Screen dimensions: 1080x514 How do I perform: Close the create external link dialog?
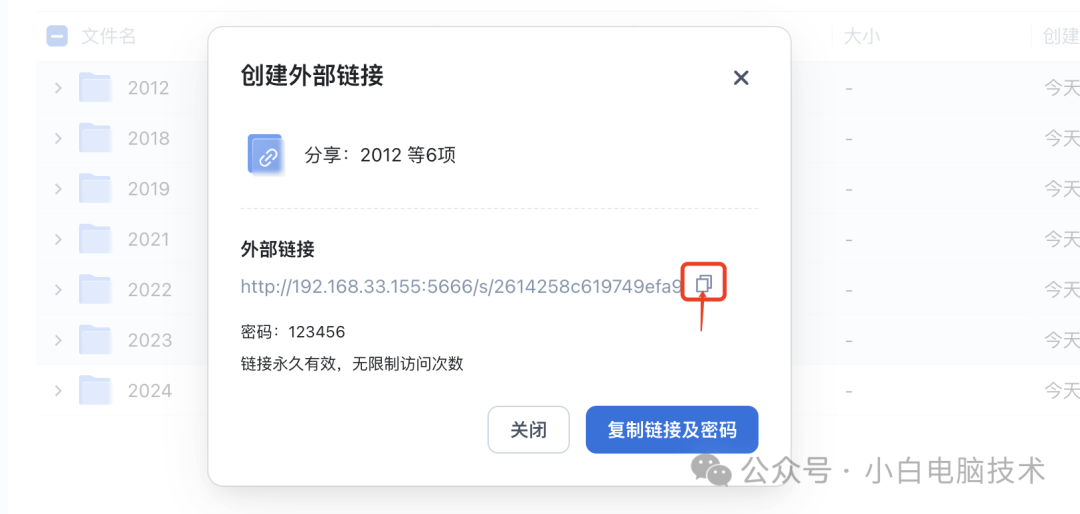click(x=740, y=77)
